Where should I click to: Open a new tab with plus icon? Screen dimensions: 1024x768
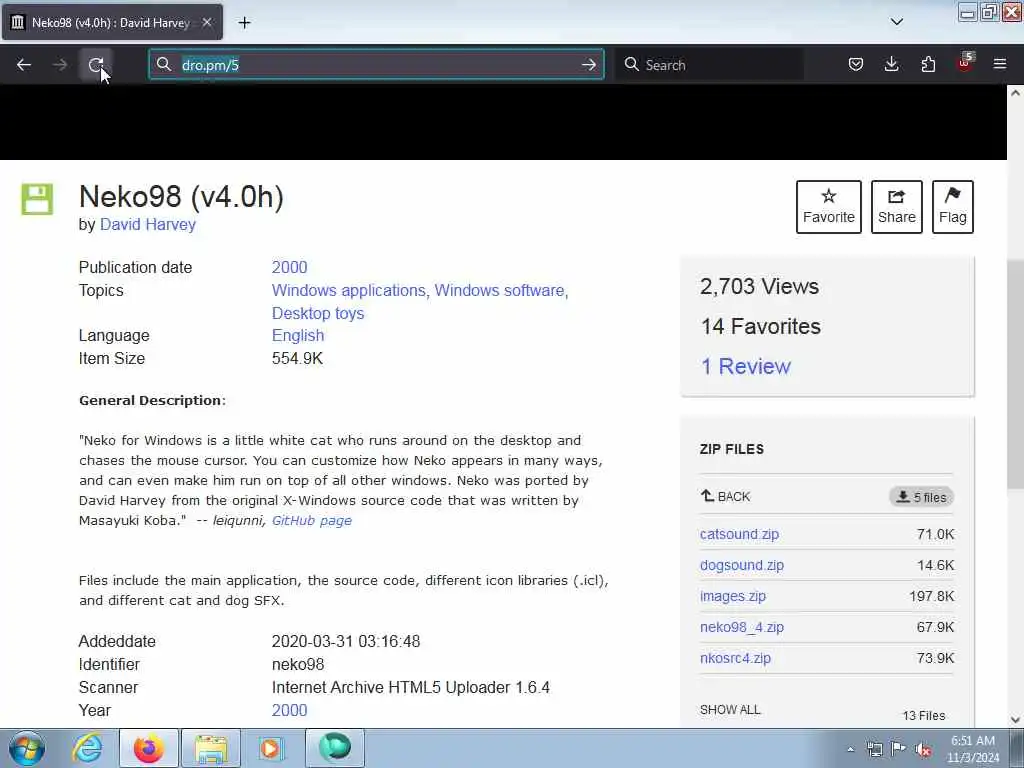[244, 23]
